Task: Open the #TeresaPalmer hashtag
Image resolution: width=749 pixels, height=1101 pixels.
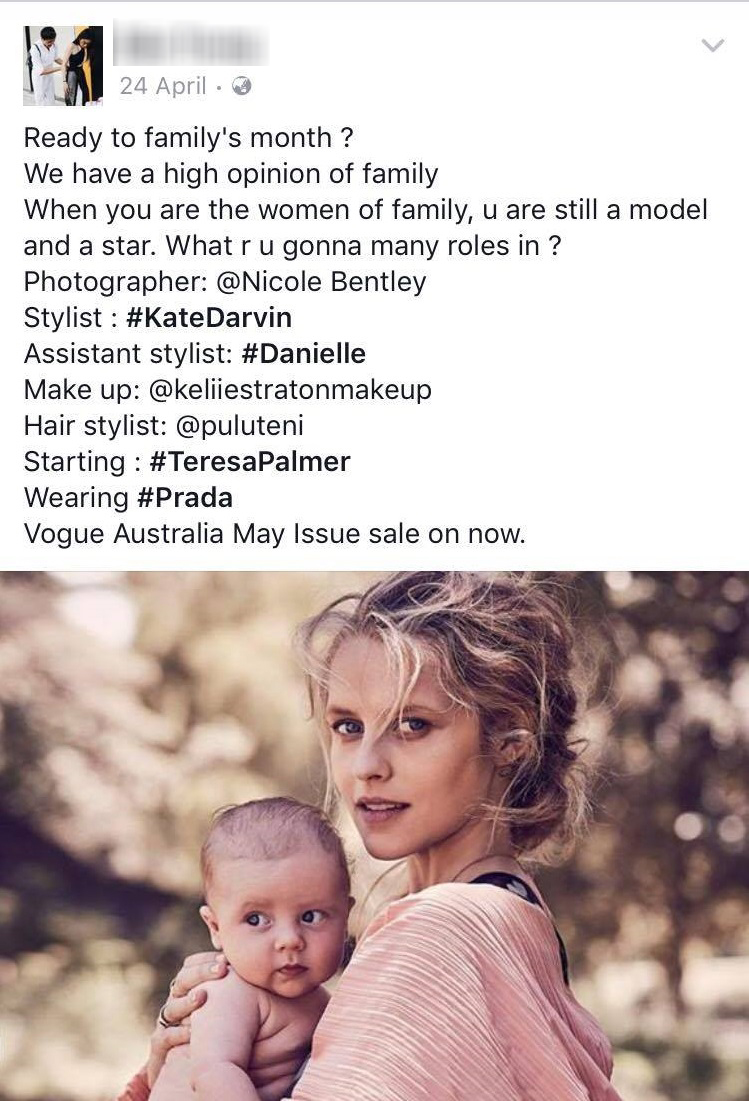Action: tap(249, 461)
